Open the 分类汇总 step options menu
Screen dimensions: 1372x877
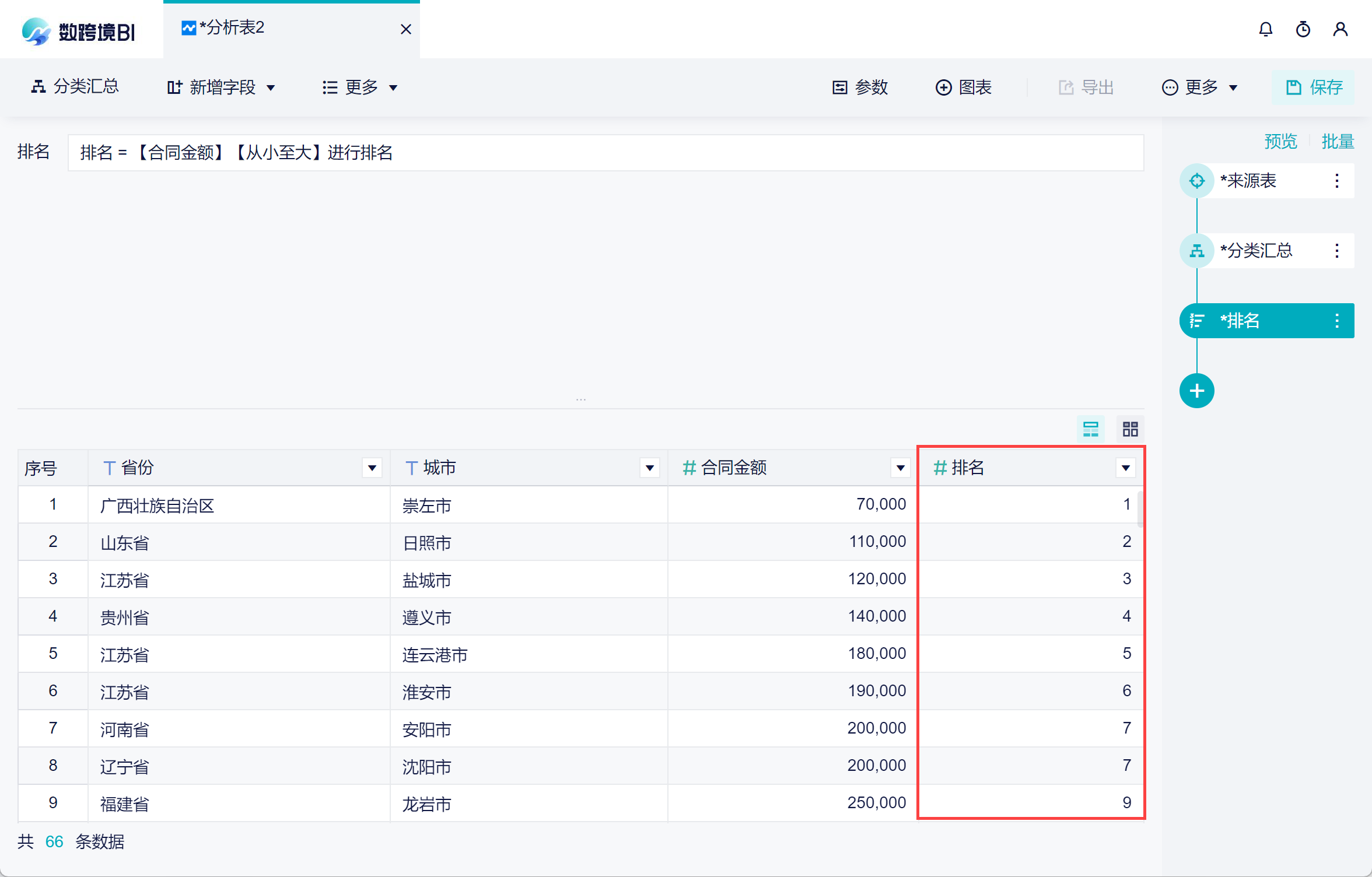click(x=1336, y=251)
